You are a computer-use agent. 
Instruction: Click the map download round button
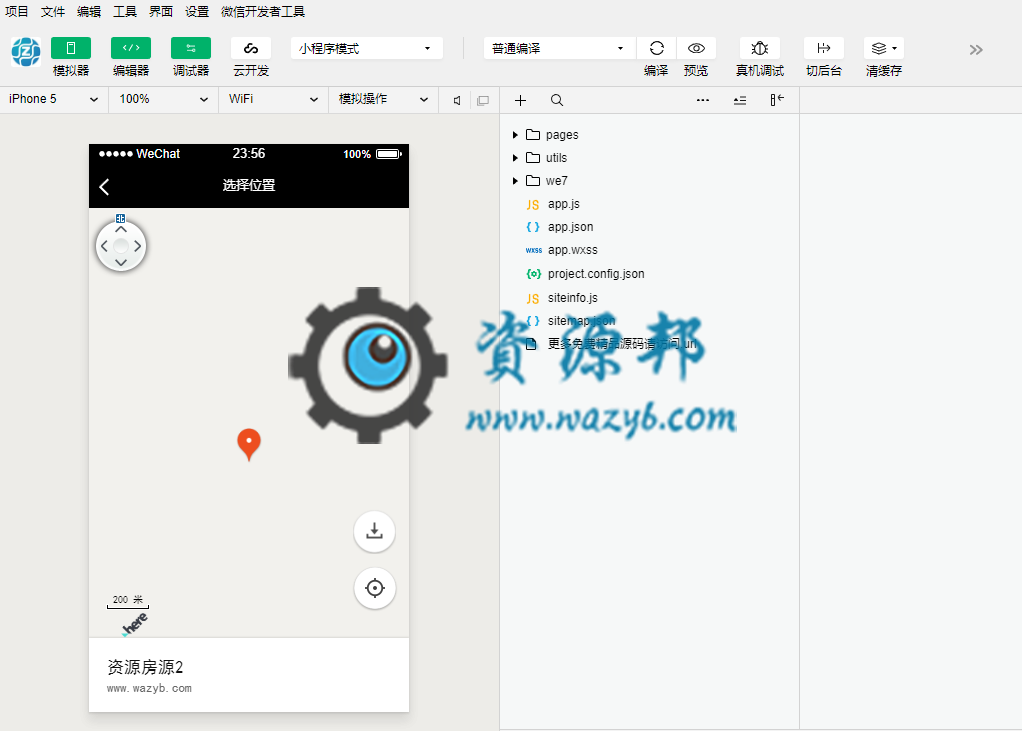374,532
